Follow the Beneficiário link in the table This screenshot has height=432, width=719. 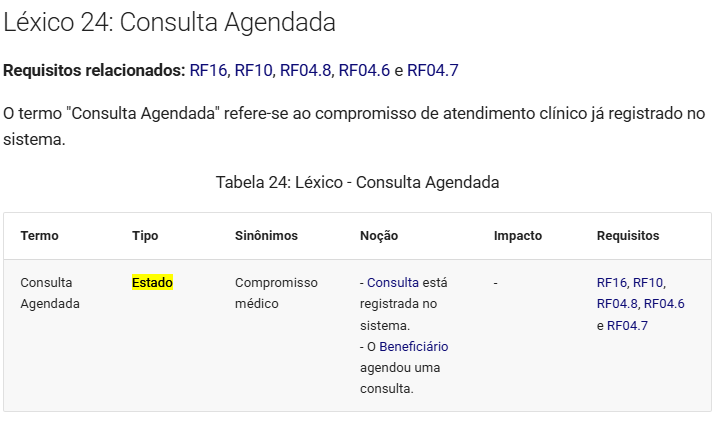(414, 346)
